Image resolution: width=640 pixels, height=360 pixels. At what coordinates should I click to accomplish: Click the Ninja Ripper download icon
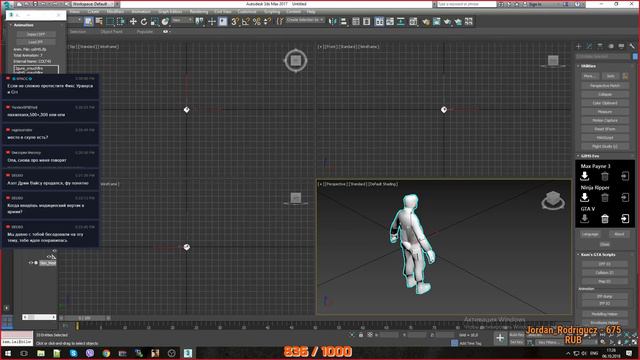click(584, 197)
